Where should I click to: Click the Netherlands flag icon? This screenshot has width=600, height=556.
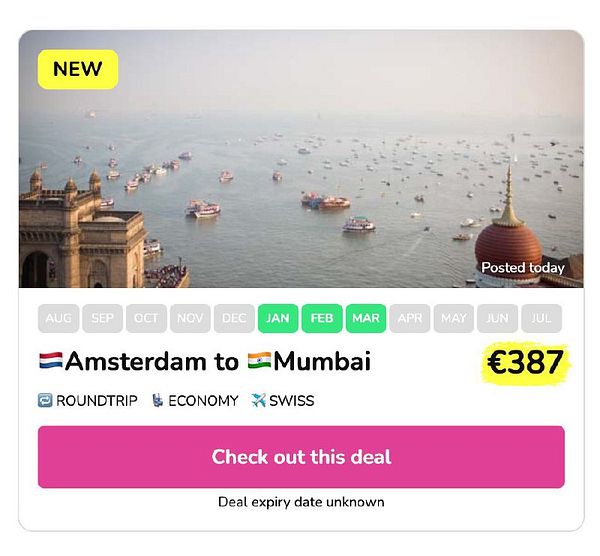tap(51, 361)
